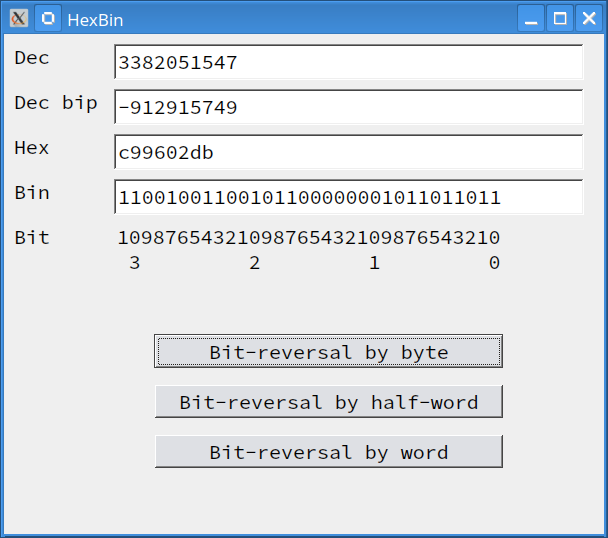The height and width of the screenshot is (538, 608).
Task: Maximize the HexBin window
Action: click(x=560, y=18)
